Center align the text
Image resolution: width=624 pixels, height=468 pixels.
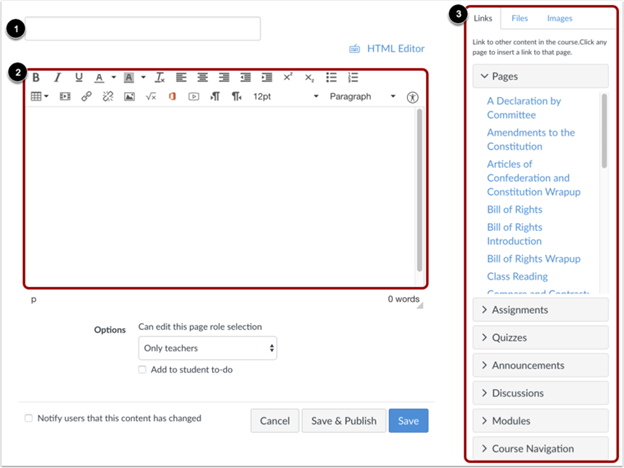click(x=203, y=77)
